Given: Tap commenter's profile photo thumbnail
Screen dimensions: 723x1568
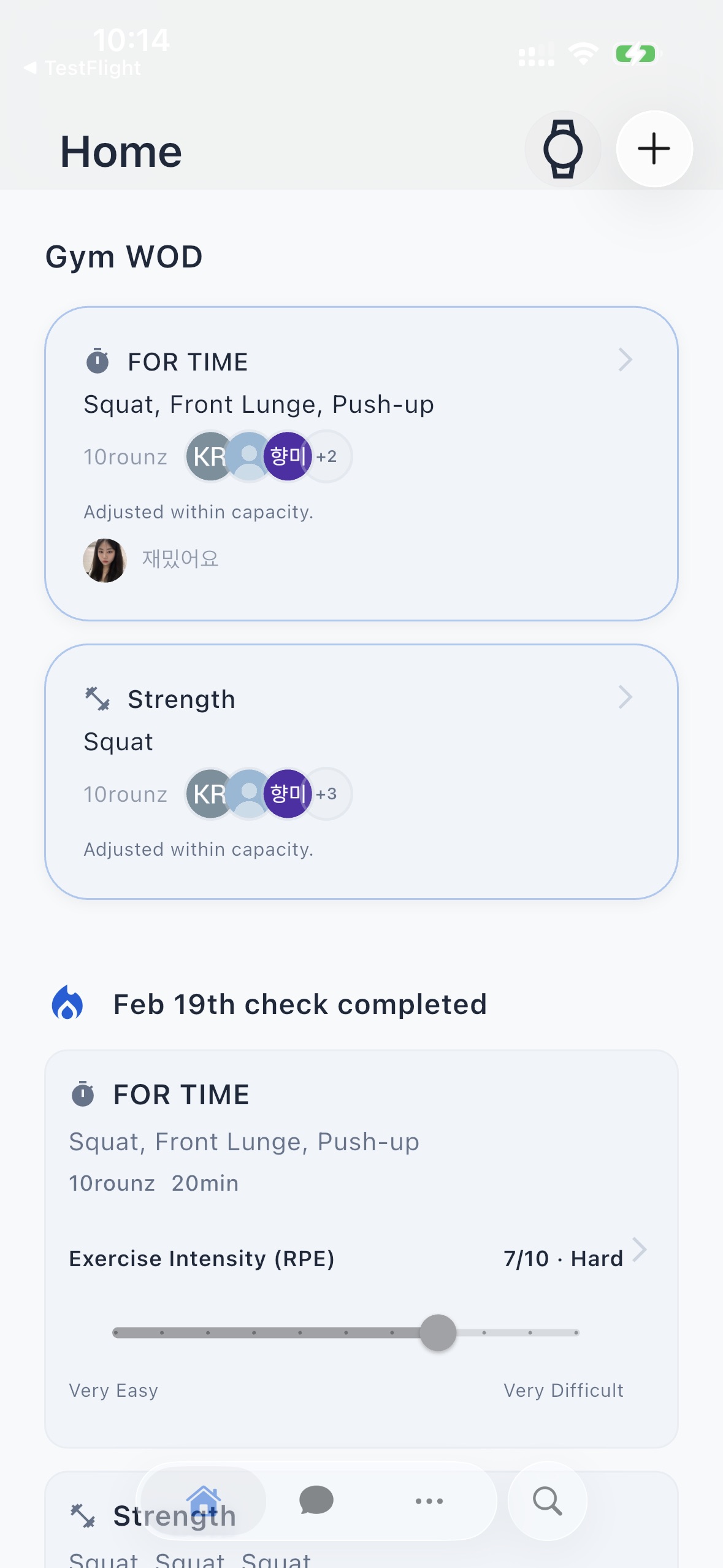Looking at the screenshot, I should (x=105, y=560).
